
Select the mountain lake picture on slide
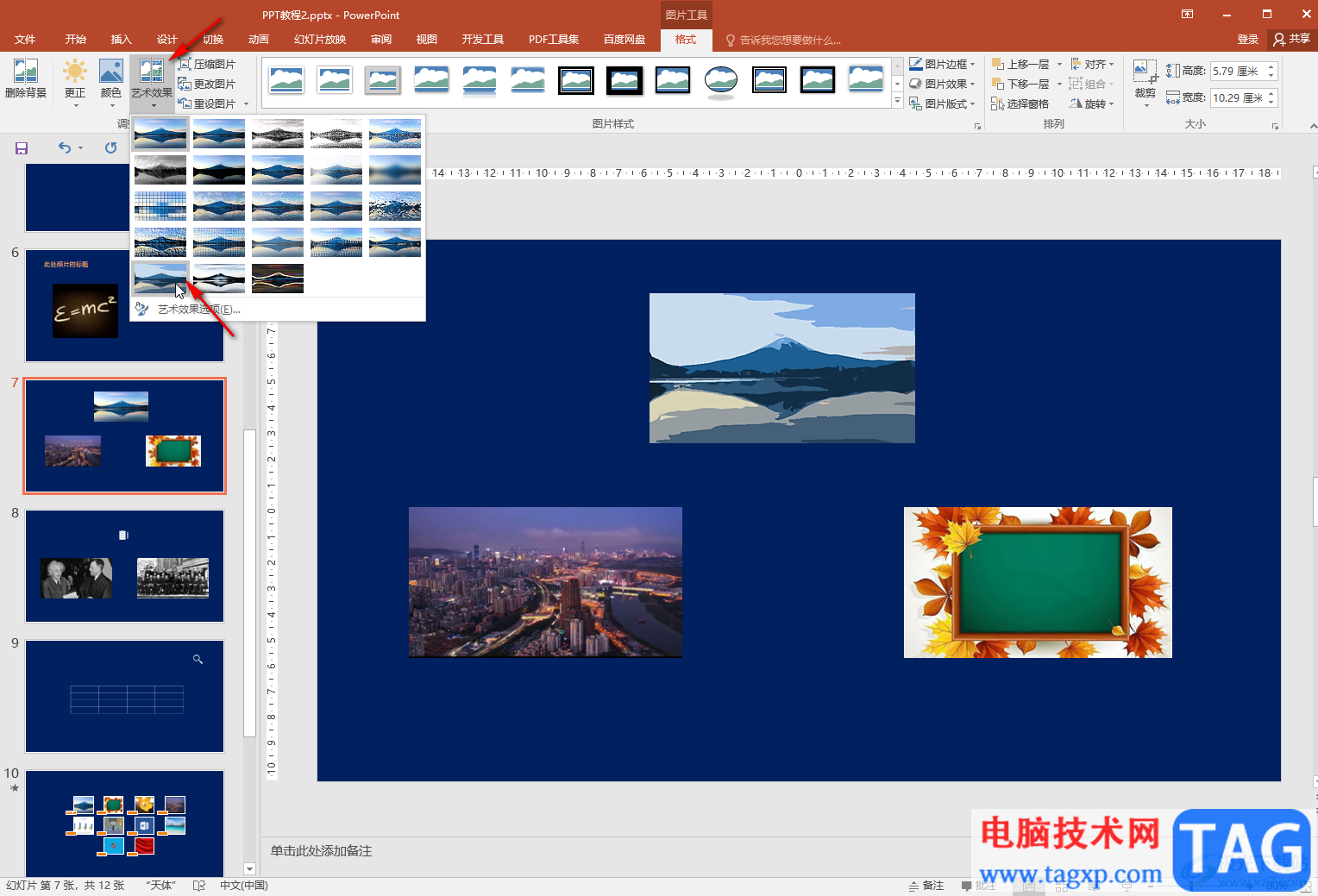(782, 368)
